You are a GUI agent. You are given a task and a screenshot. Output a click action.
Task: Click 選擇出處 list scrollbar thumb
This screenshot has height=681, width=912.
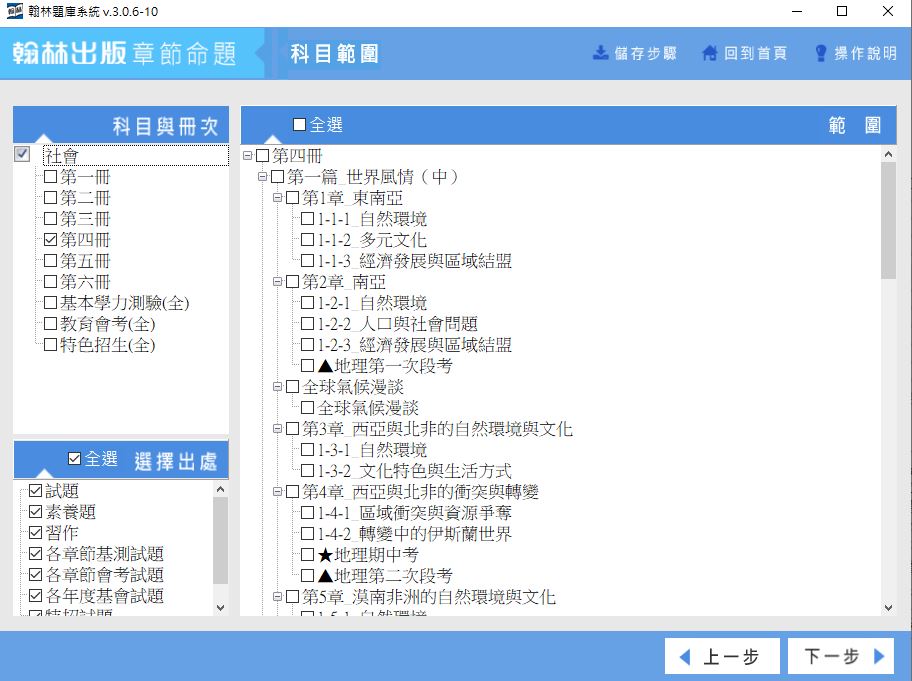tap(220, 540)
